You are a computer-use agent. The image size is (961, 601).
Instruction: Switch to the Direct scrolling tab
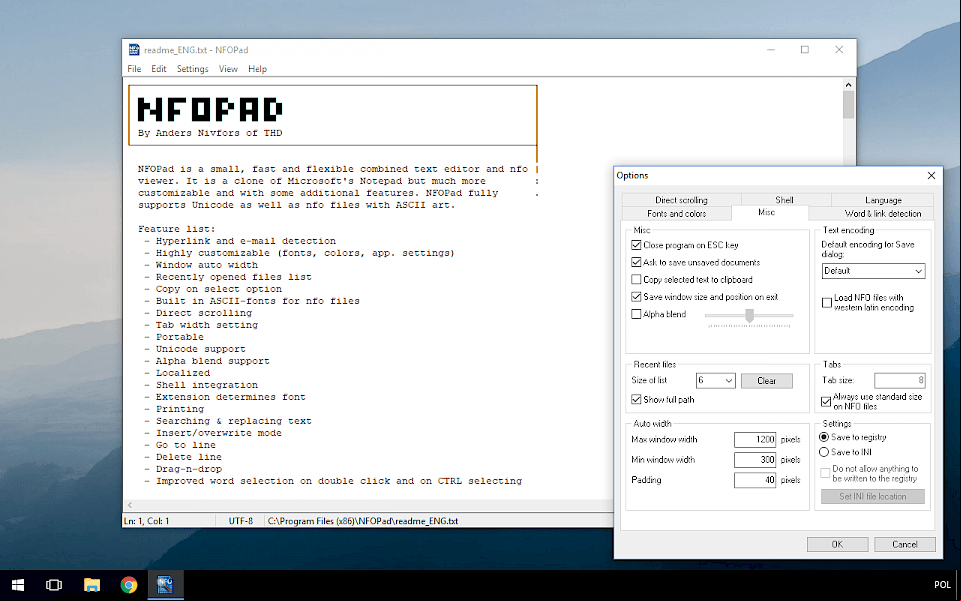681,200
